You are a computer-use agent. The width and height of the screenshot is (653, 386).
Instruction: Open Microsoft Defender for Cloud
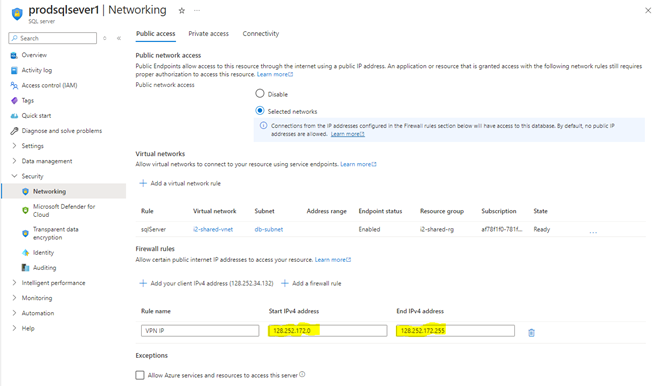point(64,210)
